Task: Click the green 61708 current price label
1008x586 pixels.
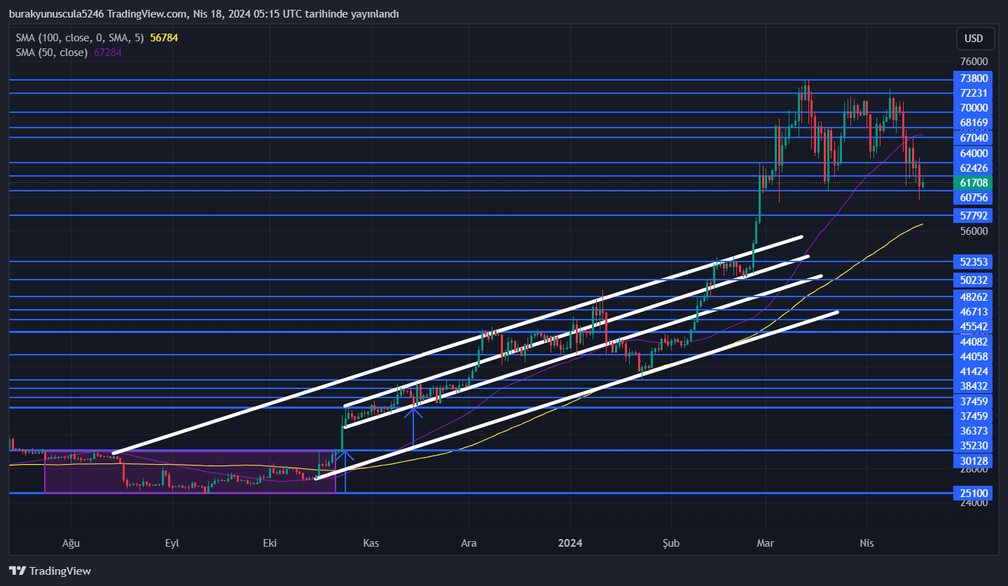Action: 973,183
